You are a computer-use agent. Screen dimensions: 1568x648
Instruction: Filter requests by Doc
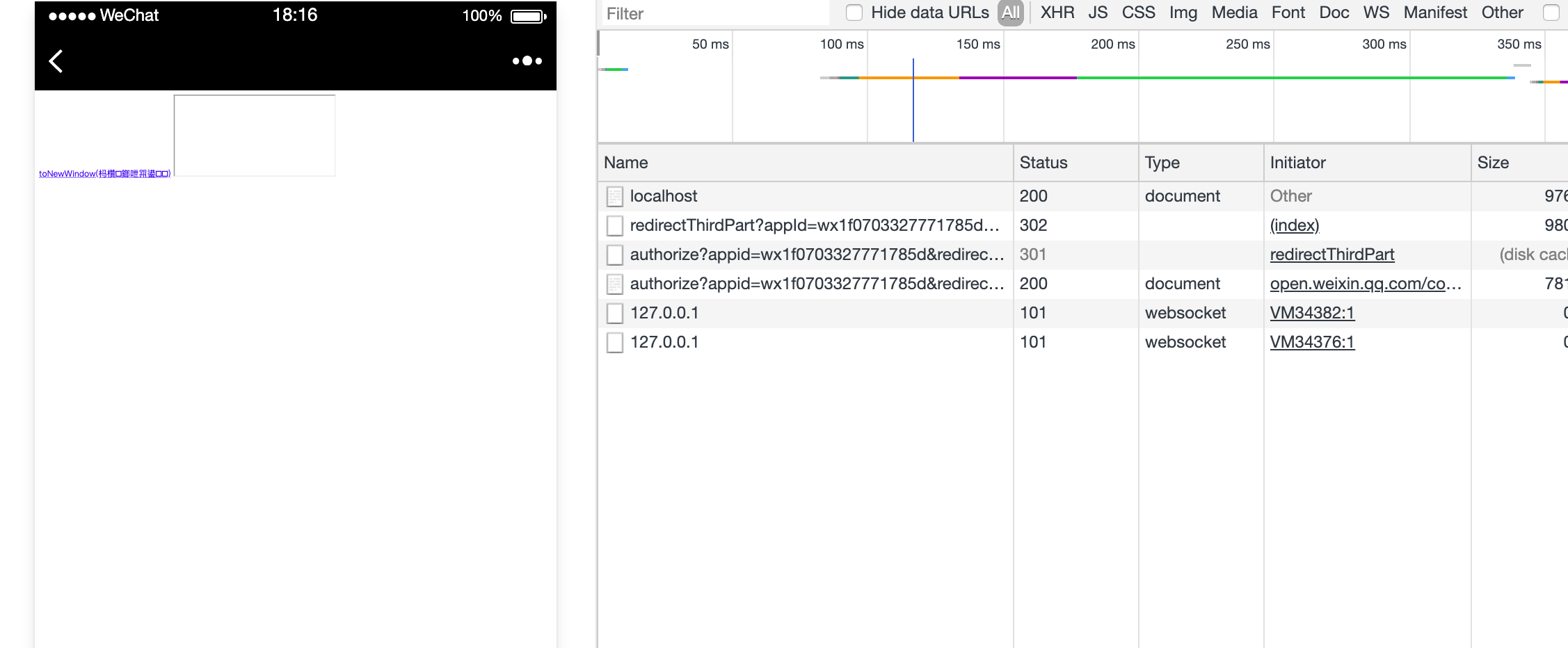[1334, 13]
